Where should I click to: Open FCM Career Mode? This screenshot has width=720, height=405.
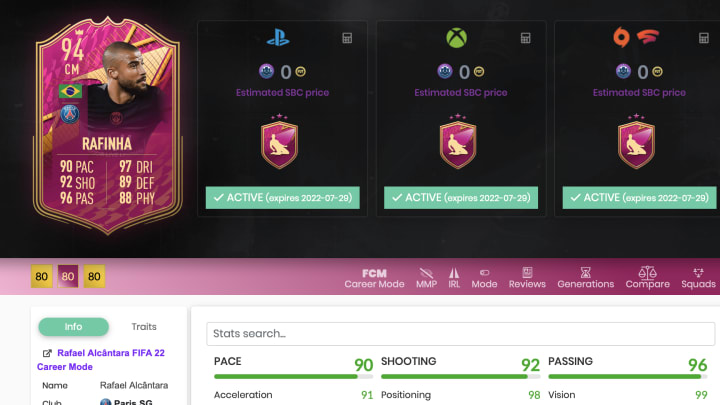(374, 278)
